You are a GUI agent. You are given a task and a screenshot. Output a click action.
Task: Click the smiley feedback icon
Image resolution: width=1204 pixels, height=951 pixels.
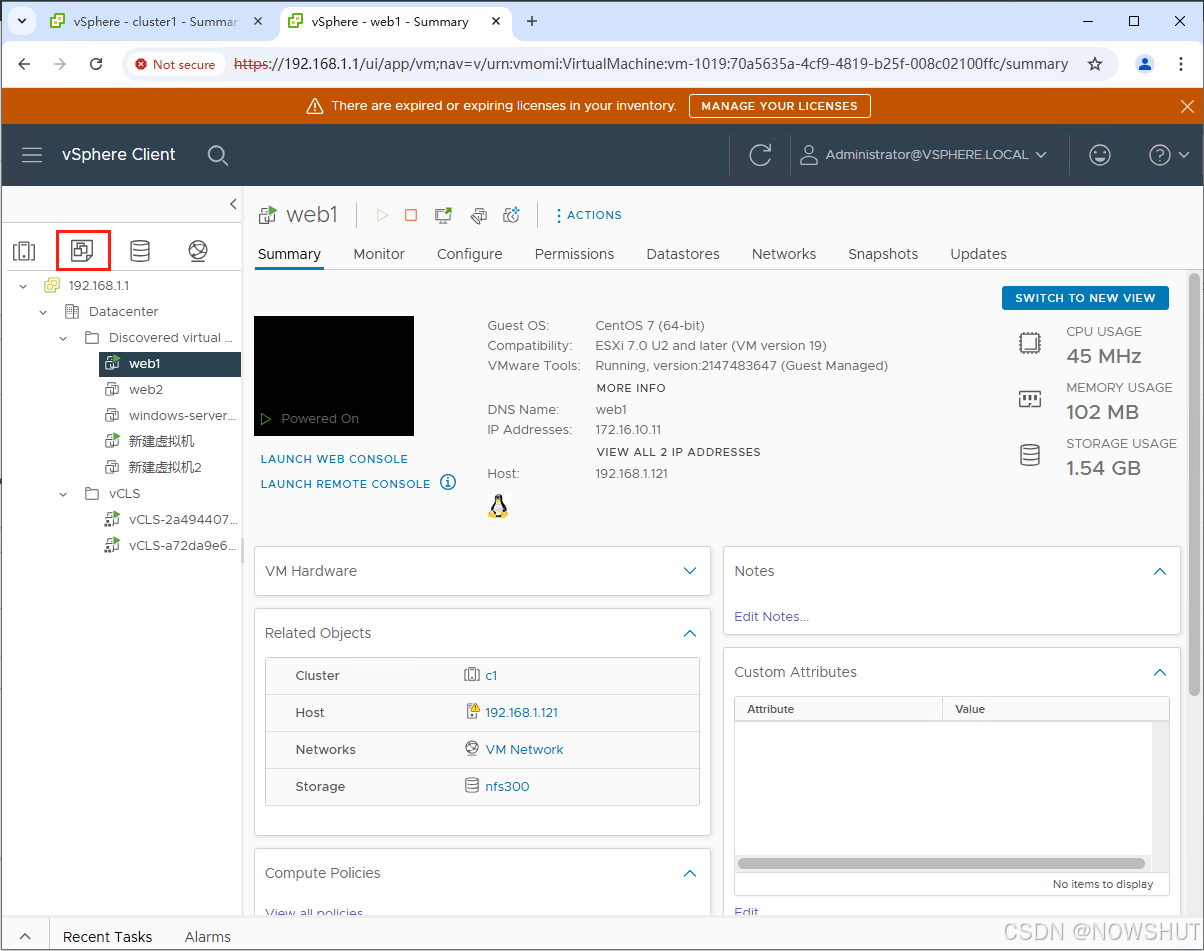coord(1100,155)
